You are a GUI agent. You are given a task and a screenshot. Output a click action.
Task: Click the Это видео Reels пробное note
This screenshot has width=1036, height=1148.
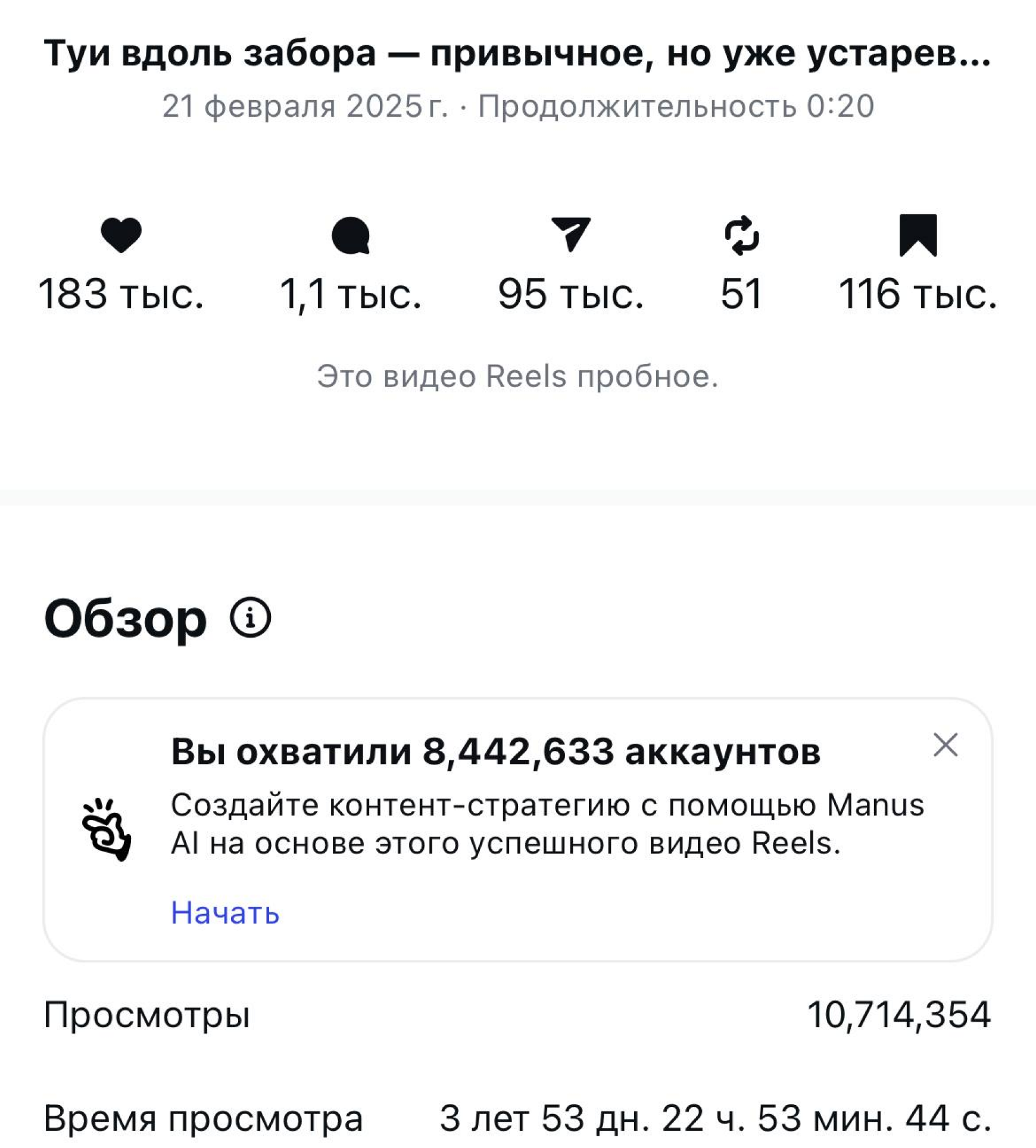pyautogui.click(x=517, y=376)
